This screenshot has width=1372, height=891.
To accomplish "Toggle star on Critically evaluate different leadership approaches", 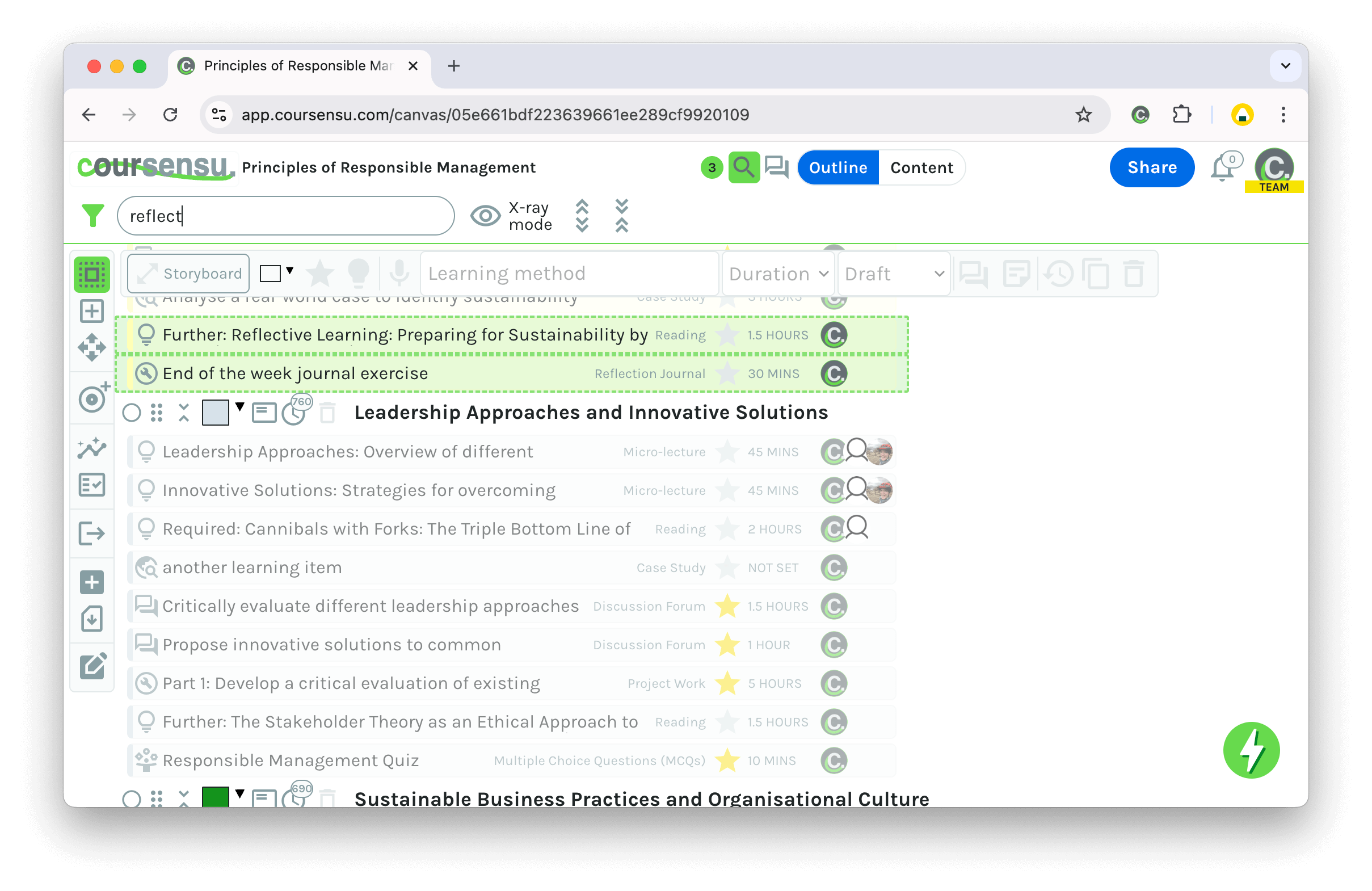I will (727, 606).
